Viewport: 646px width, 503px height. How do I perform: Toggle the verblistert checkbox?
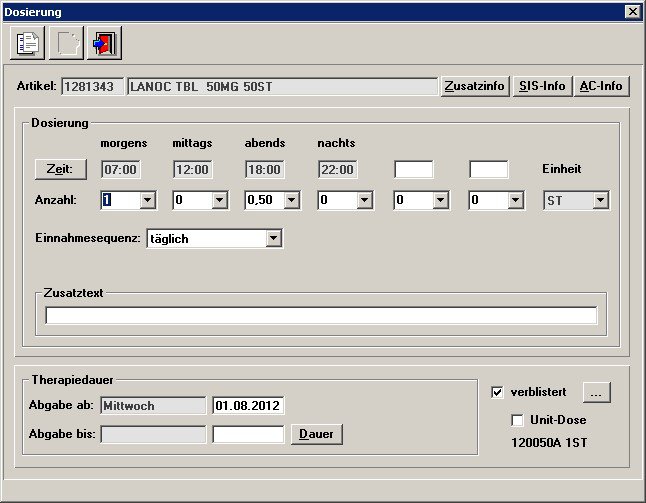498,392
